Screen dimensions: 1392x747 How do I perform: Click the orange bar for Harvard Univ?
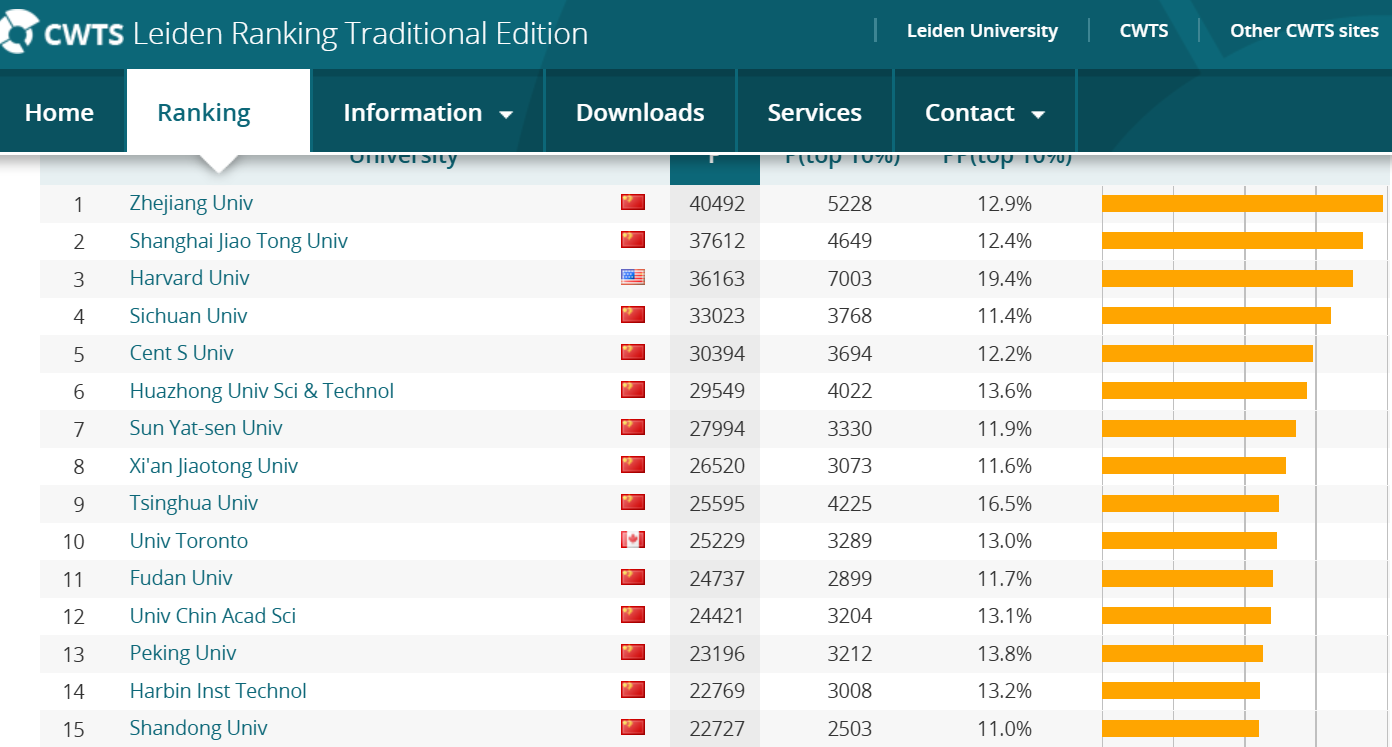[1226, 279]
